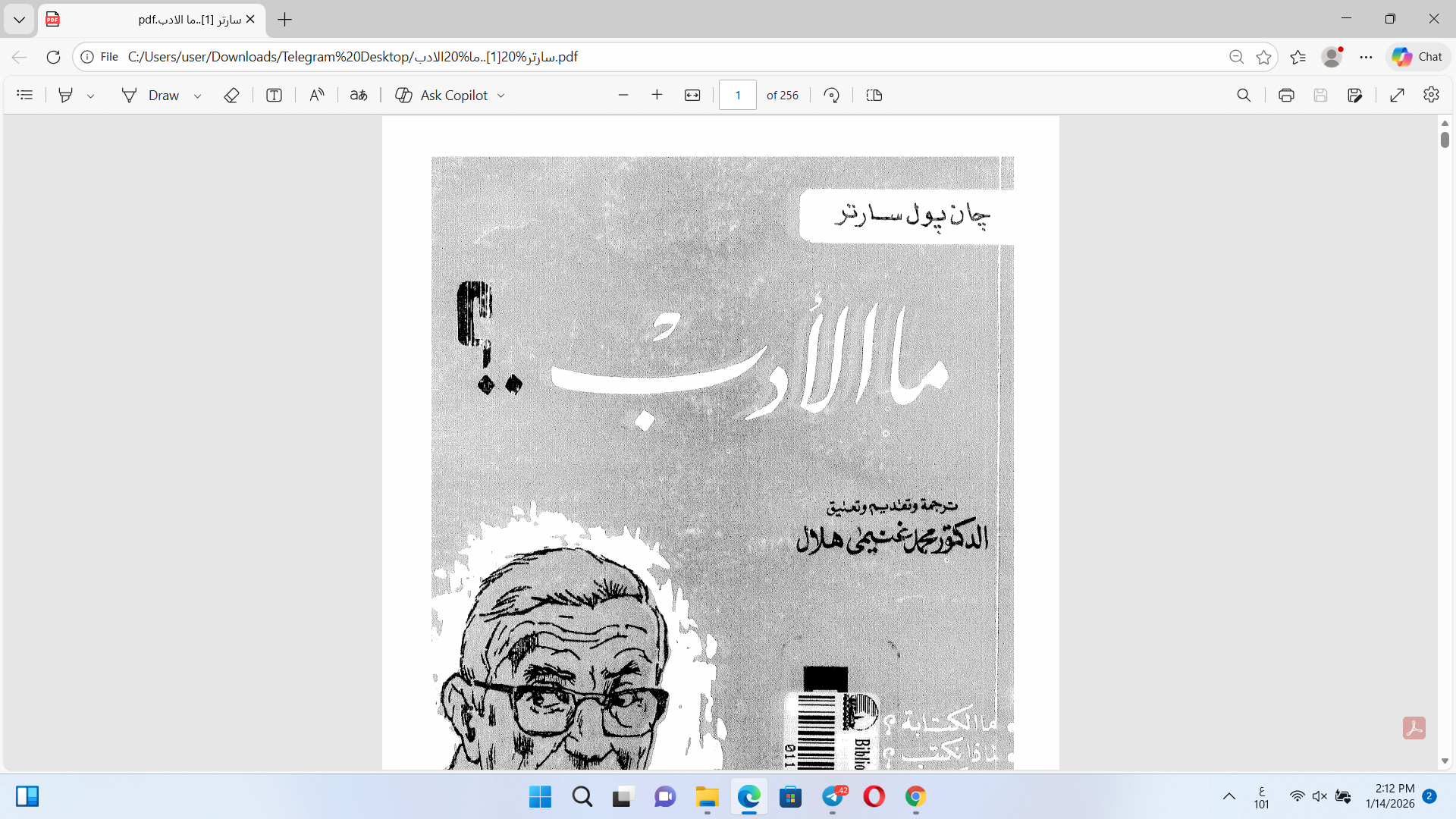Screen dimensions: 1456x819
Task: Expand the Ask Copilot dropdown arrow
Action: coord(501,96)
